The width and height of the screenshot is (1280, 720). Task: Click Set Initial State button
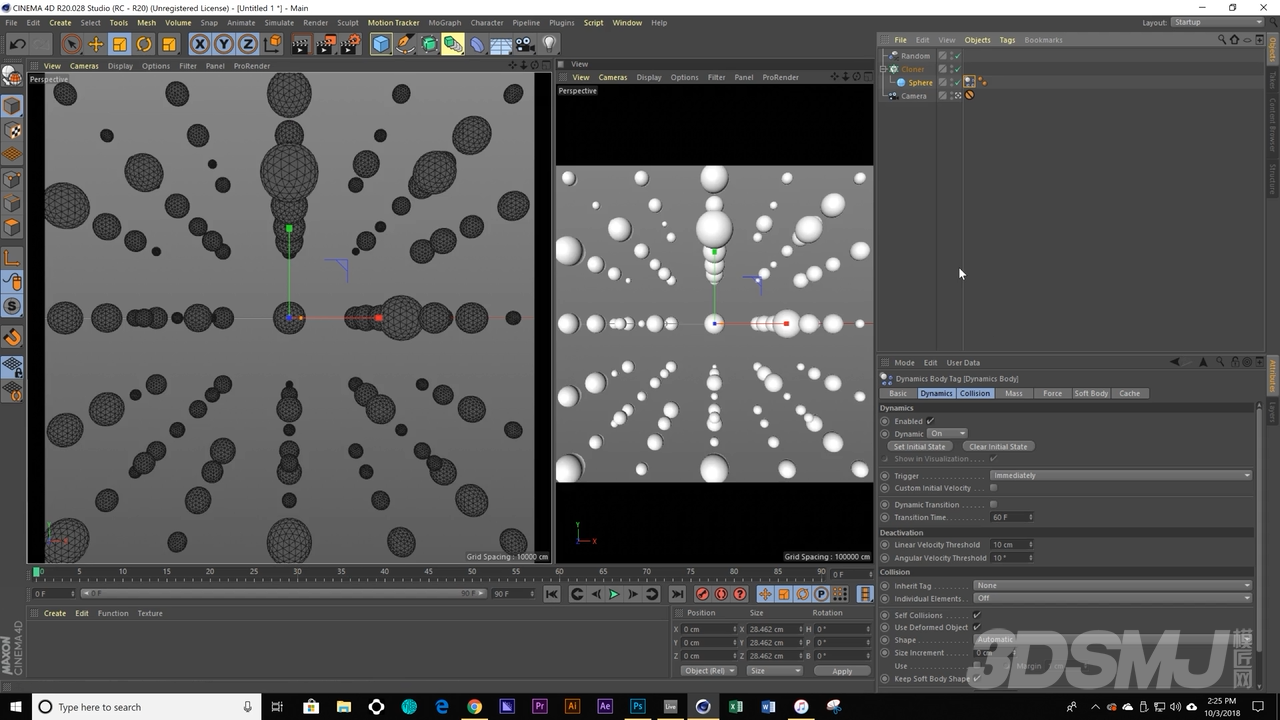(x=919, y=446)
